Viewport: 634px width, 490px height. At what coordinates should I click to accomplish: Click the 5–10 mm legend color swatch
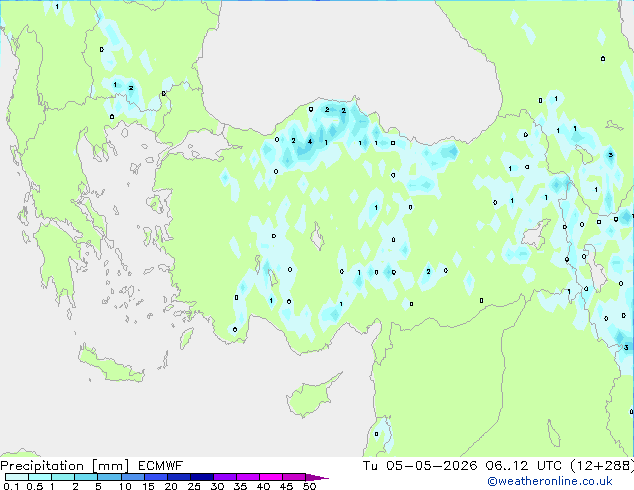pyautogui.click(x=109, y=477)
